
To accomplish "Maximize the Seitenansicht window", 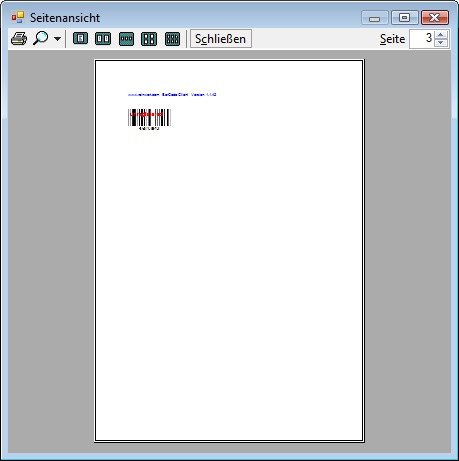I will [x=404, y=18].
